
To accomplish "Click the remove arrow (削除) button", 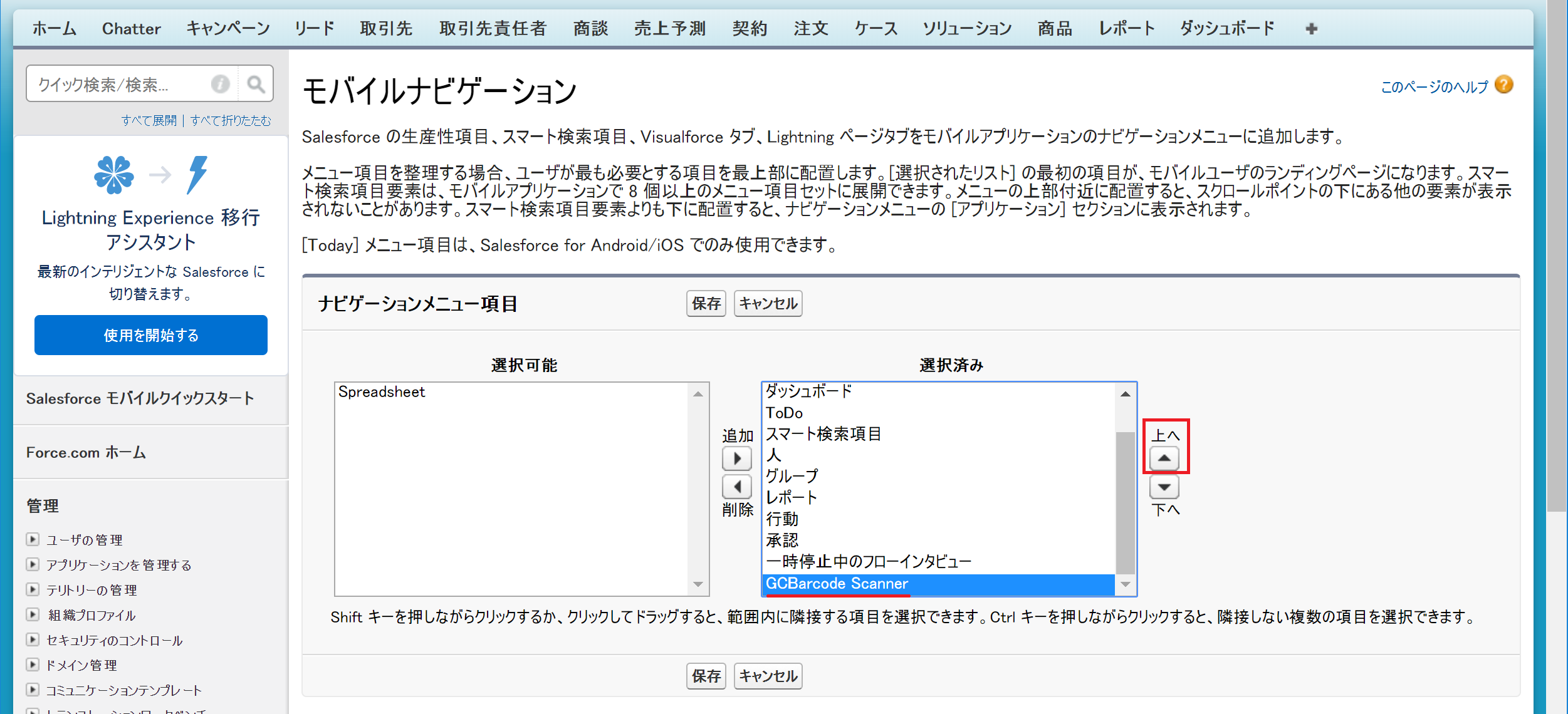I will coord(737,487).
